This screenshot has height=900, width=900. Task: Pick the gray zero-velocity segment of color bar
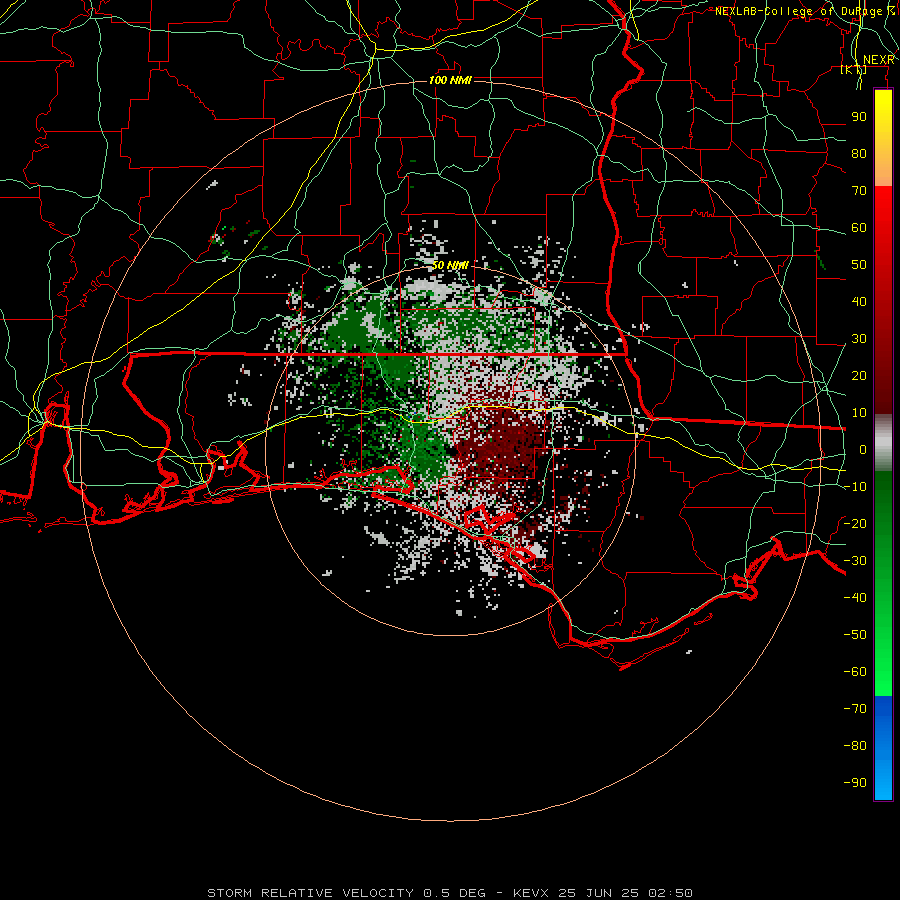click(x=883, y=443)
